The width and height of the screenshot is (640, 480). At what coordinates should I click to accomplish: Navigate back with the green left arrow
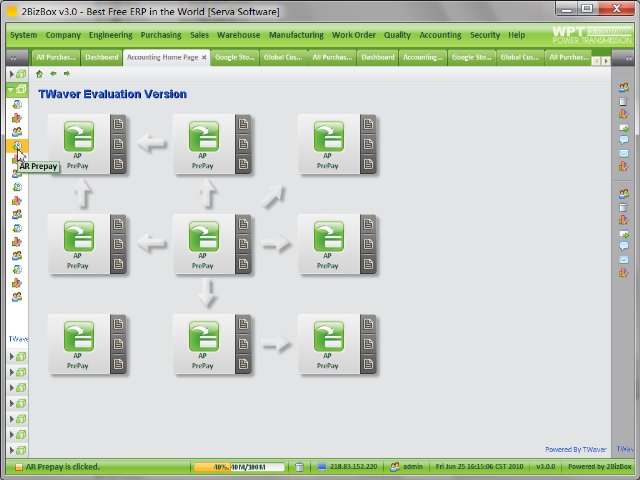[53, 74]
